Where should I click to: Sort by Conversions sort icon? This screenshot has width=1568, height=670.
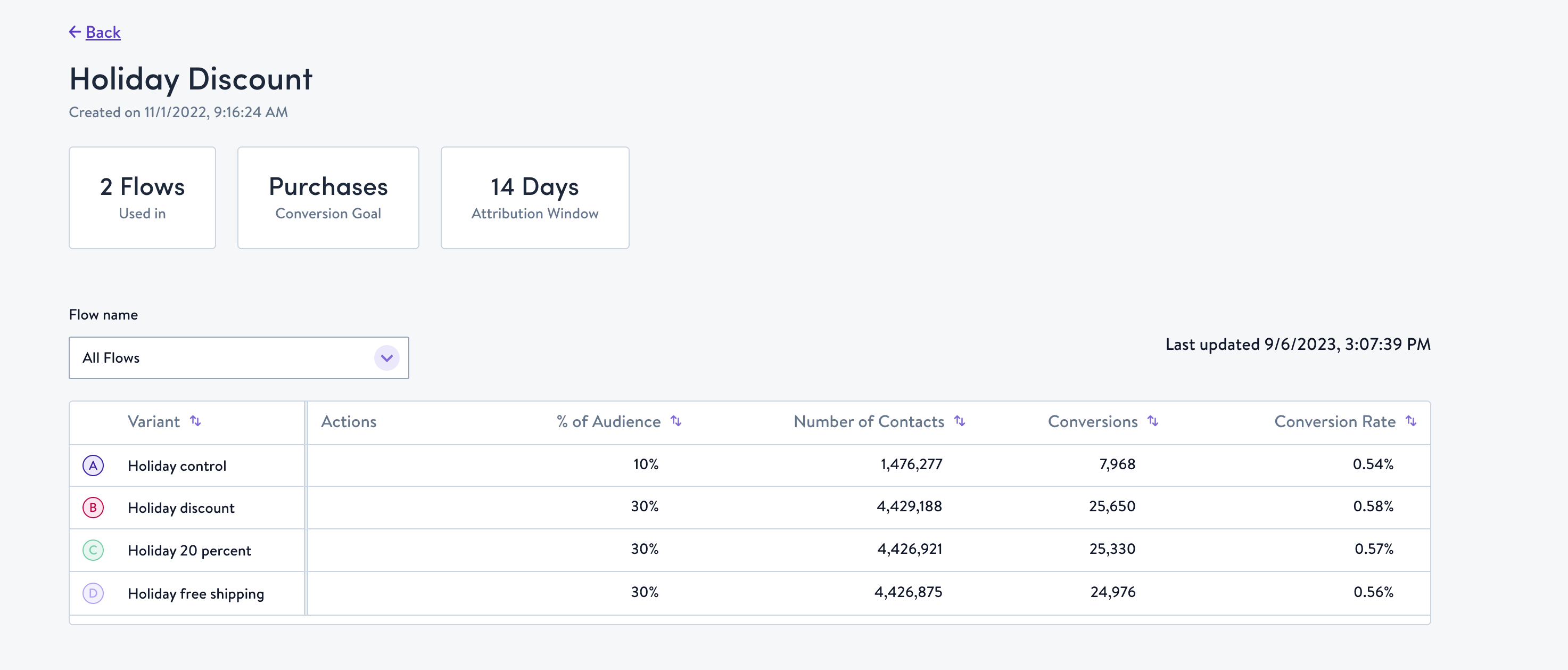click(1152, 421)
